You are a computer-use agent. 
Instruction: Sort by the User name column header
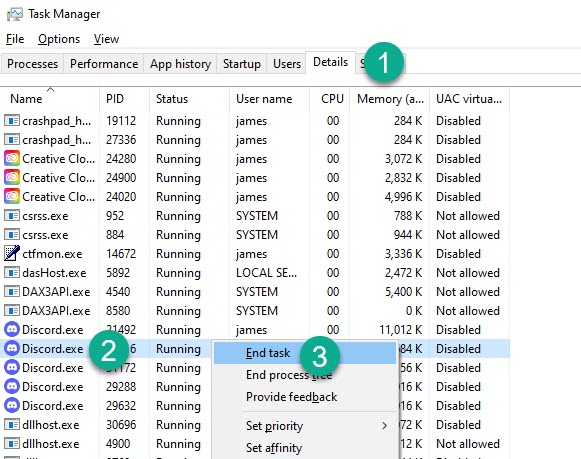pos(269,99)
